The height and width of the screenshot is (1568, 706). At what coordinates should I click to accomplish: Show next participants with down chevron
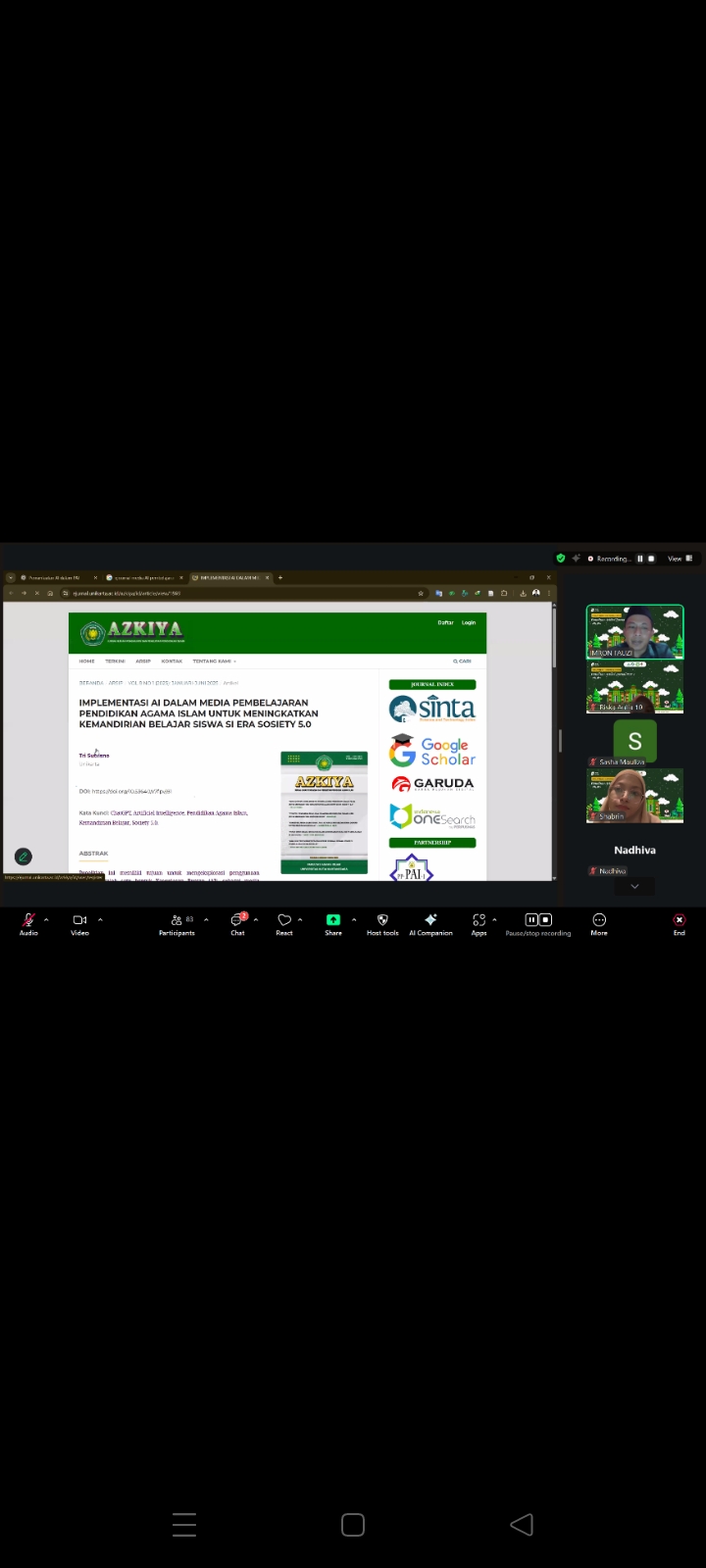point(634,886)
